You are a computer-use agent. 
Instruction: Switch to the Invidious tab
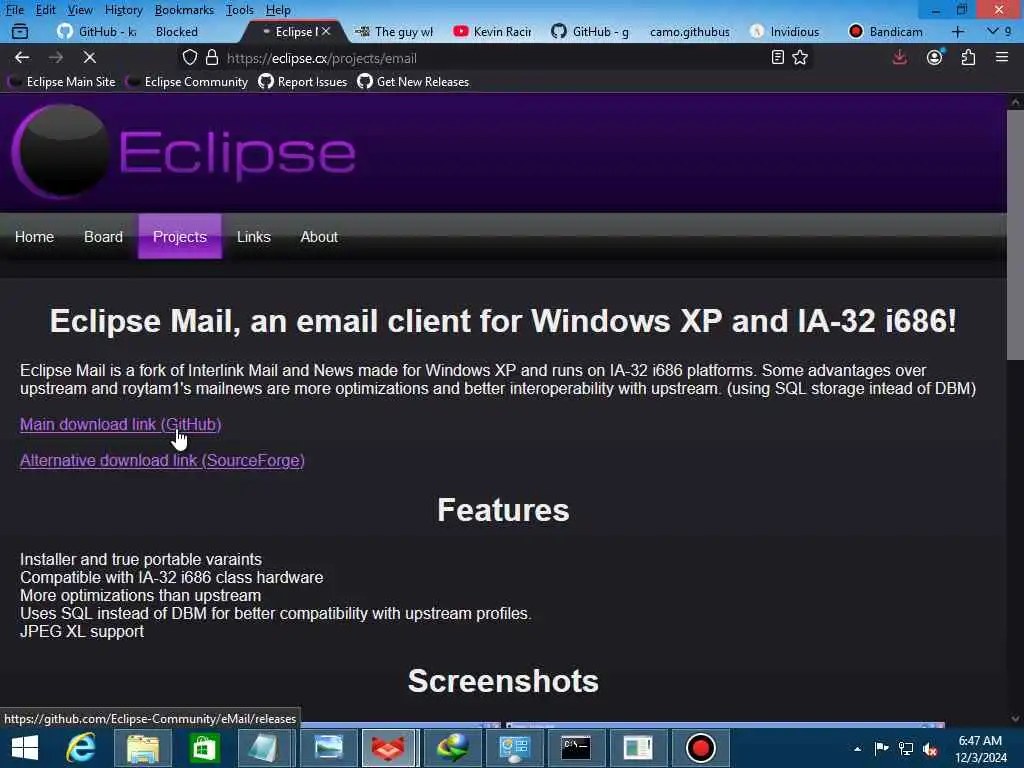[787, 31]
